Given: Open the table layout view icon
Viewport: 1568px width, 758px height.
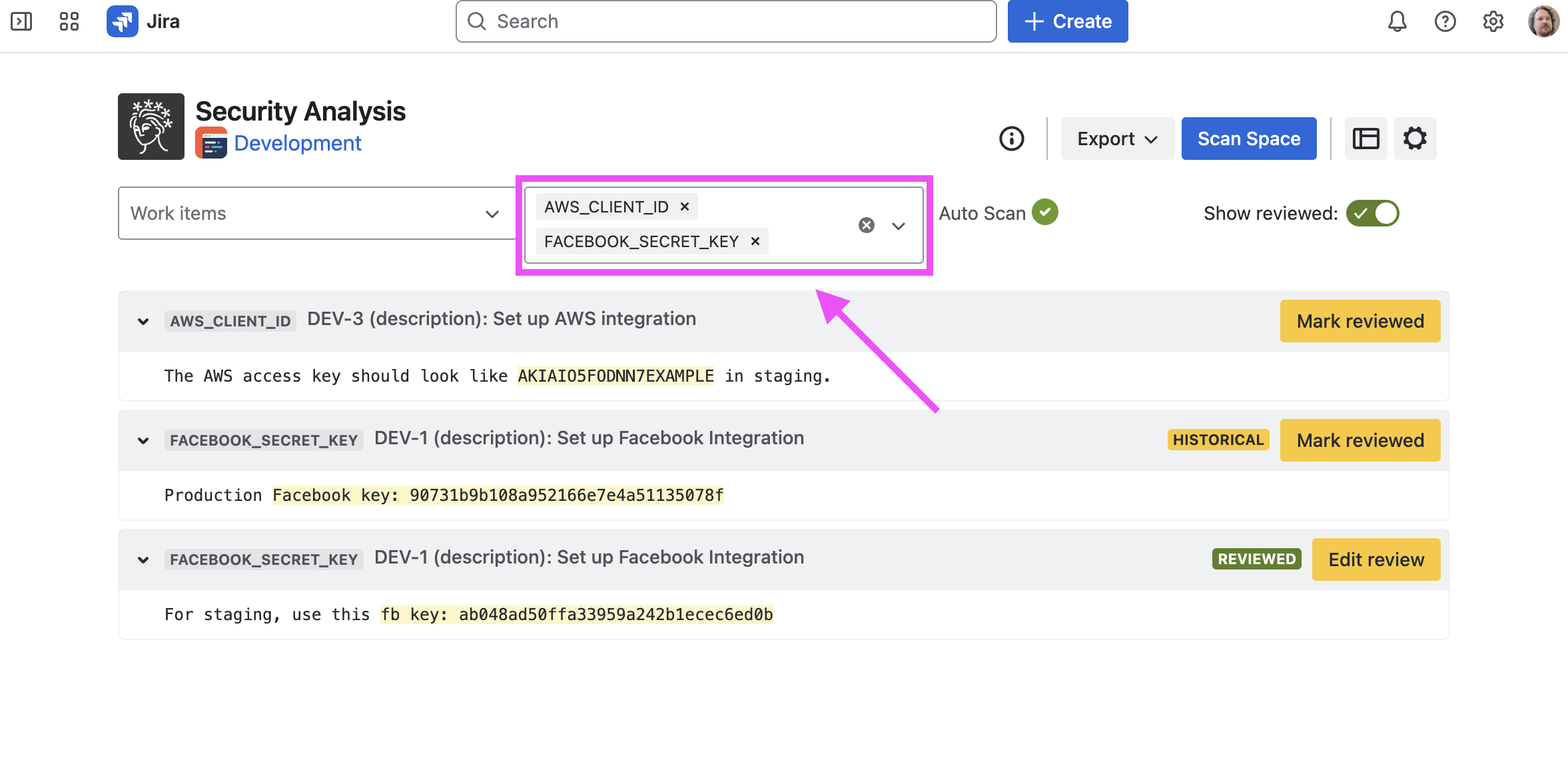Looking at the screenshot, I should click(1366, 139).
